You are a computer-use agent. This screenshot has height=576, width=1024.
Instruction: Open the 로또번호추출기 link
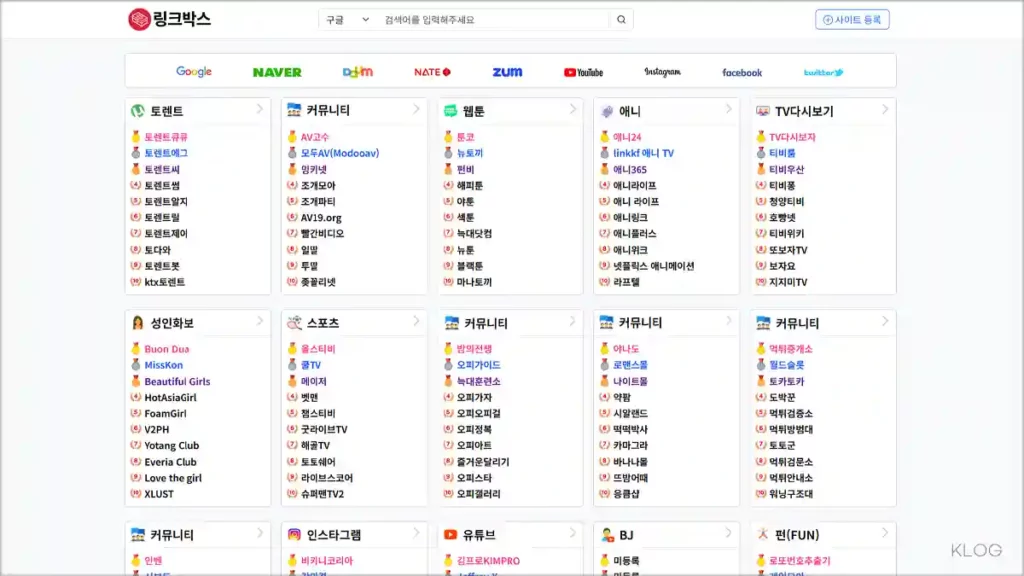click(x=799, y=560)
